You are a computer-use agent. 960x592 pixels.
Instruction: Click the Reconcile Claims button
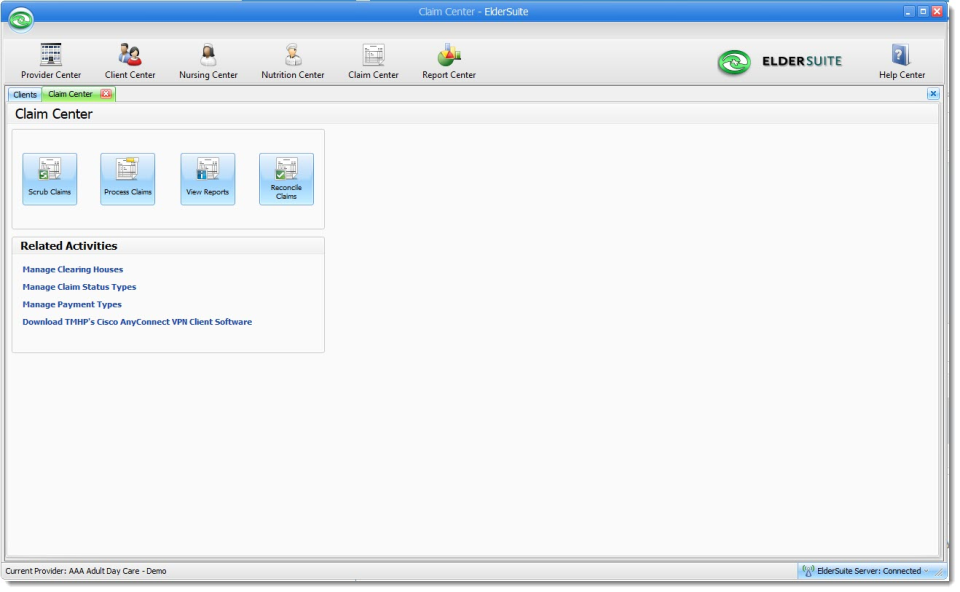(286, 179)
